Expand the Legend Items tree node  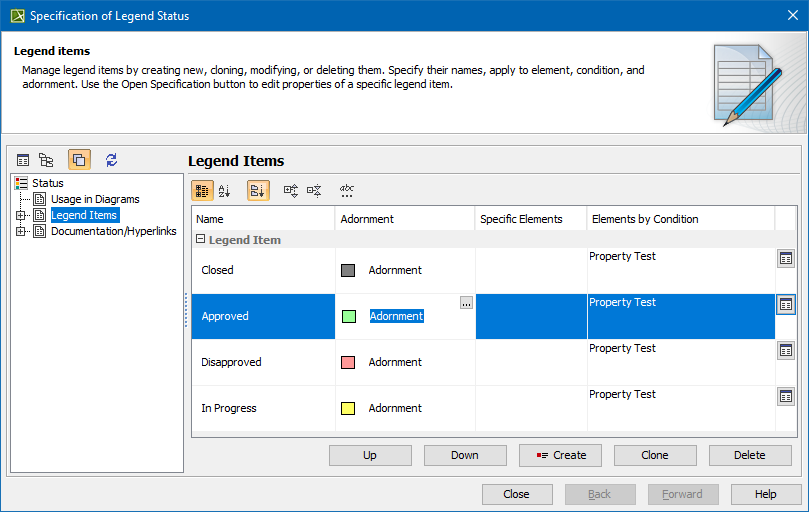21,215
